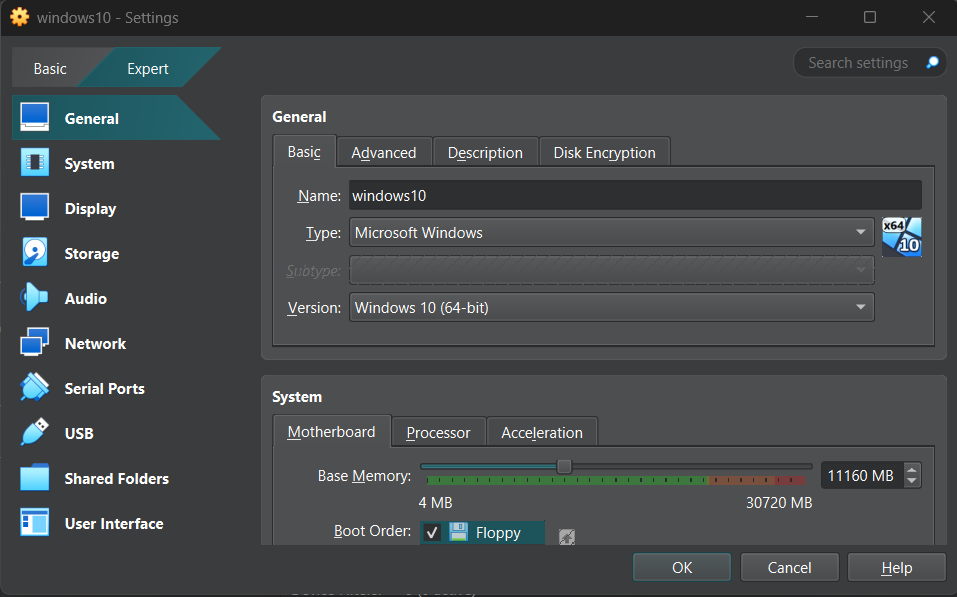
Task: Select the System label in the sidebar
Action: point(90,164)
